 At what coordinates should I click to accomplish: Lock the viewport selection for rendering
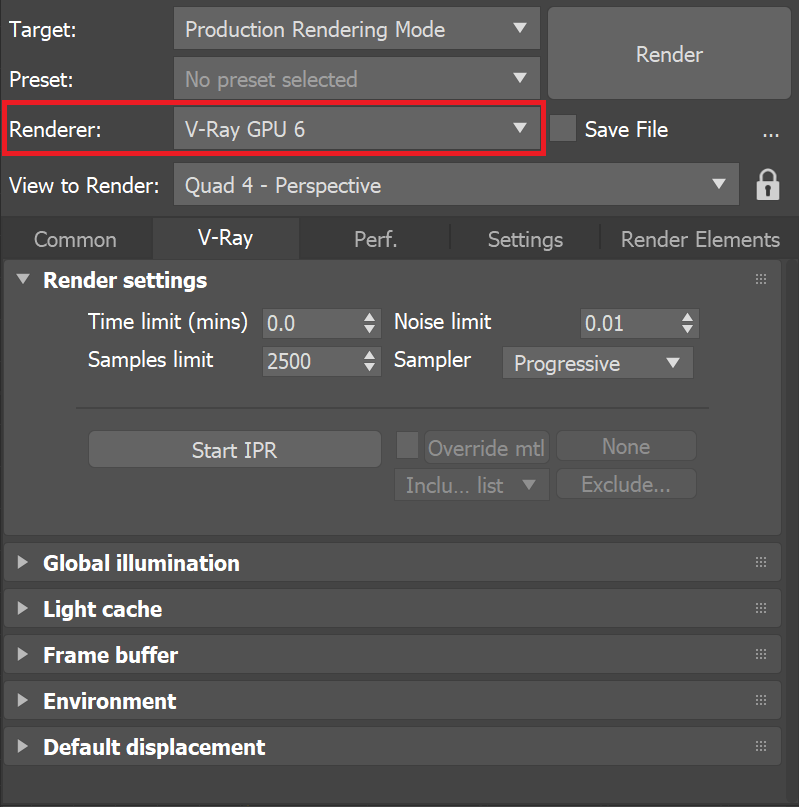(767, 184)
